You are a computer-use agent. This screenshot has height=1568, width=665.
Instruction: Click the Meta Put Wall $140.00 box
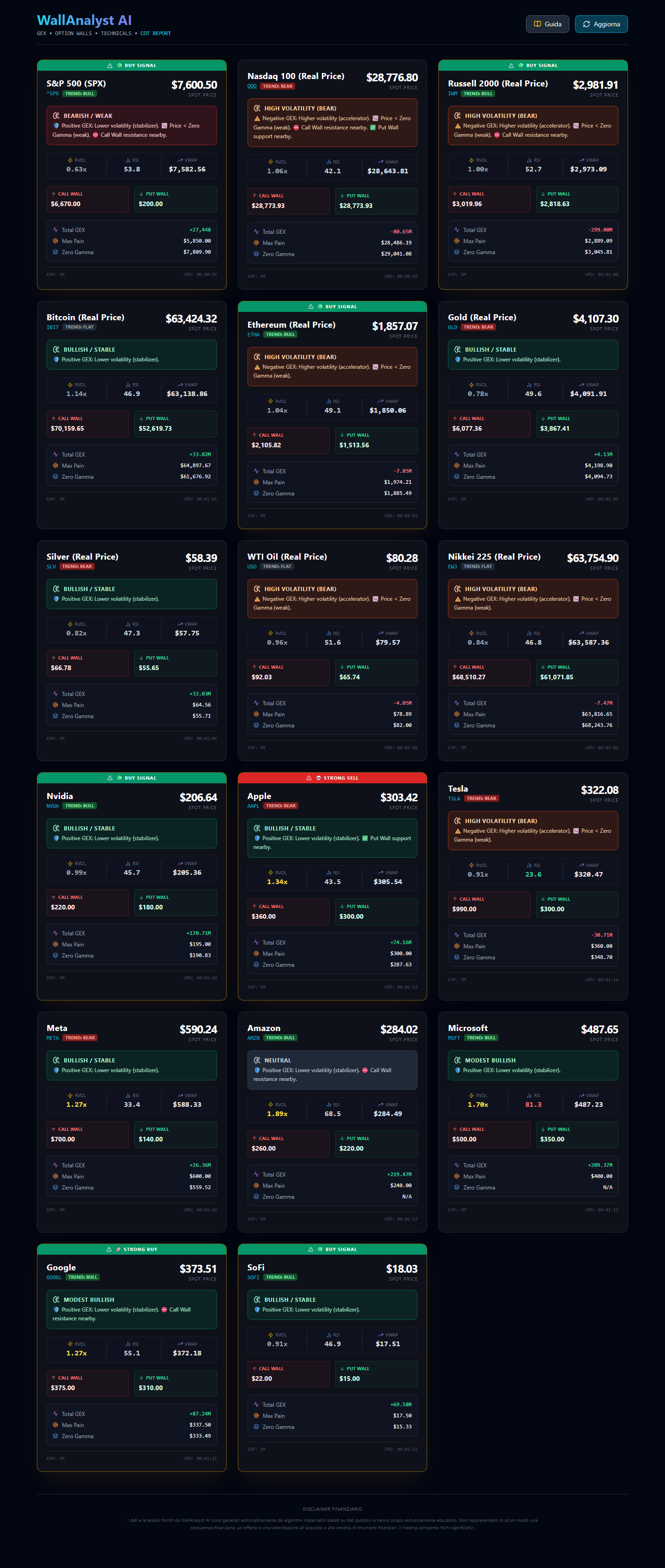click(x=175, y=1135)
